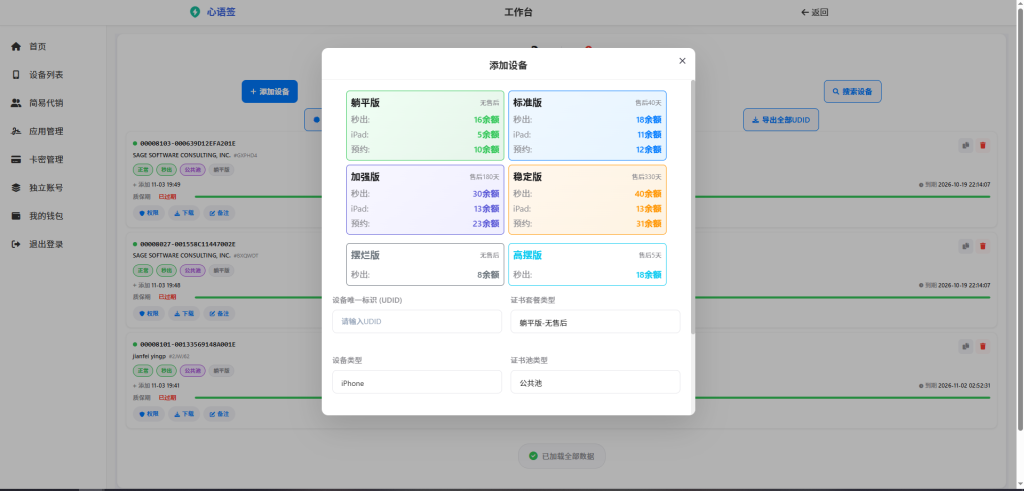Click 备注 for device 00008103-000639D12EFA201E
1024x491 pixels.
point(219,213)
